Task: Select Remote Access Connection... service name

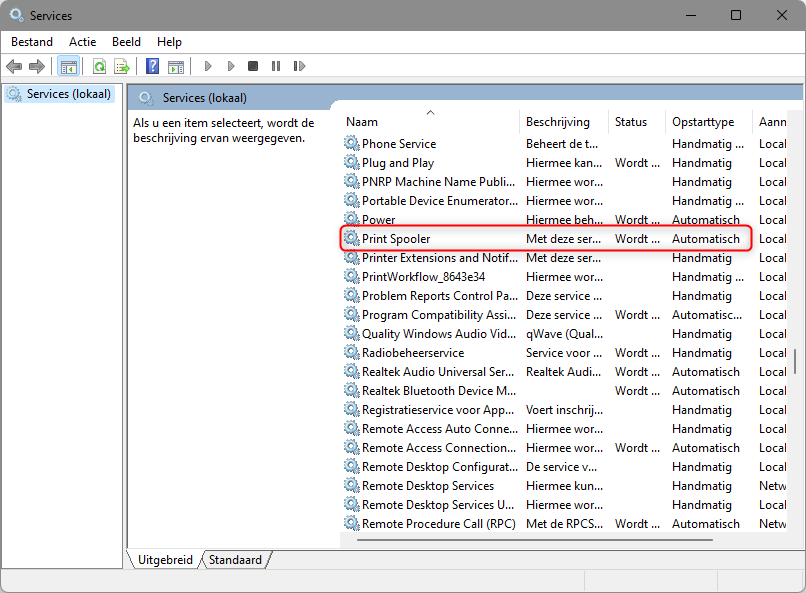Action: 438,448
